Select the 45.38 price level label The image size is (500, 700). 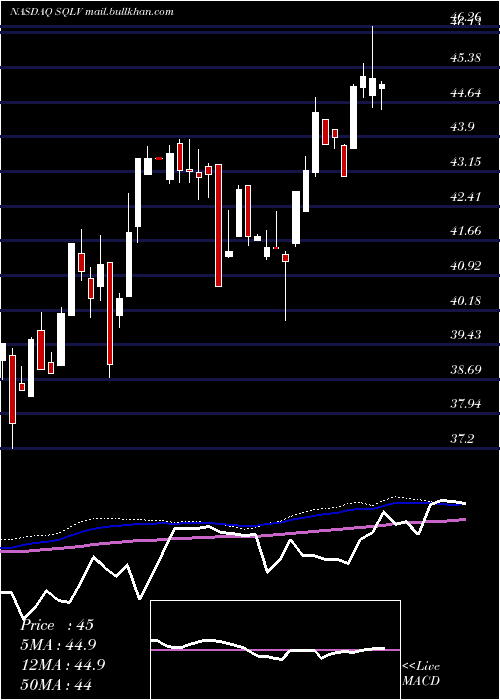(467, 58)
